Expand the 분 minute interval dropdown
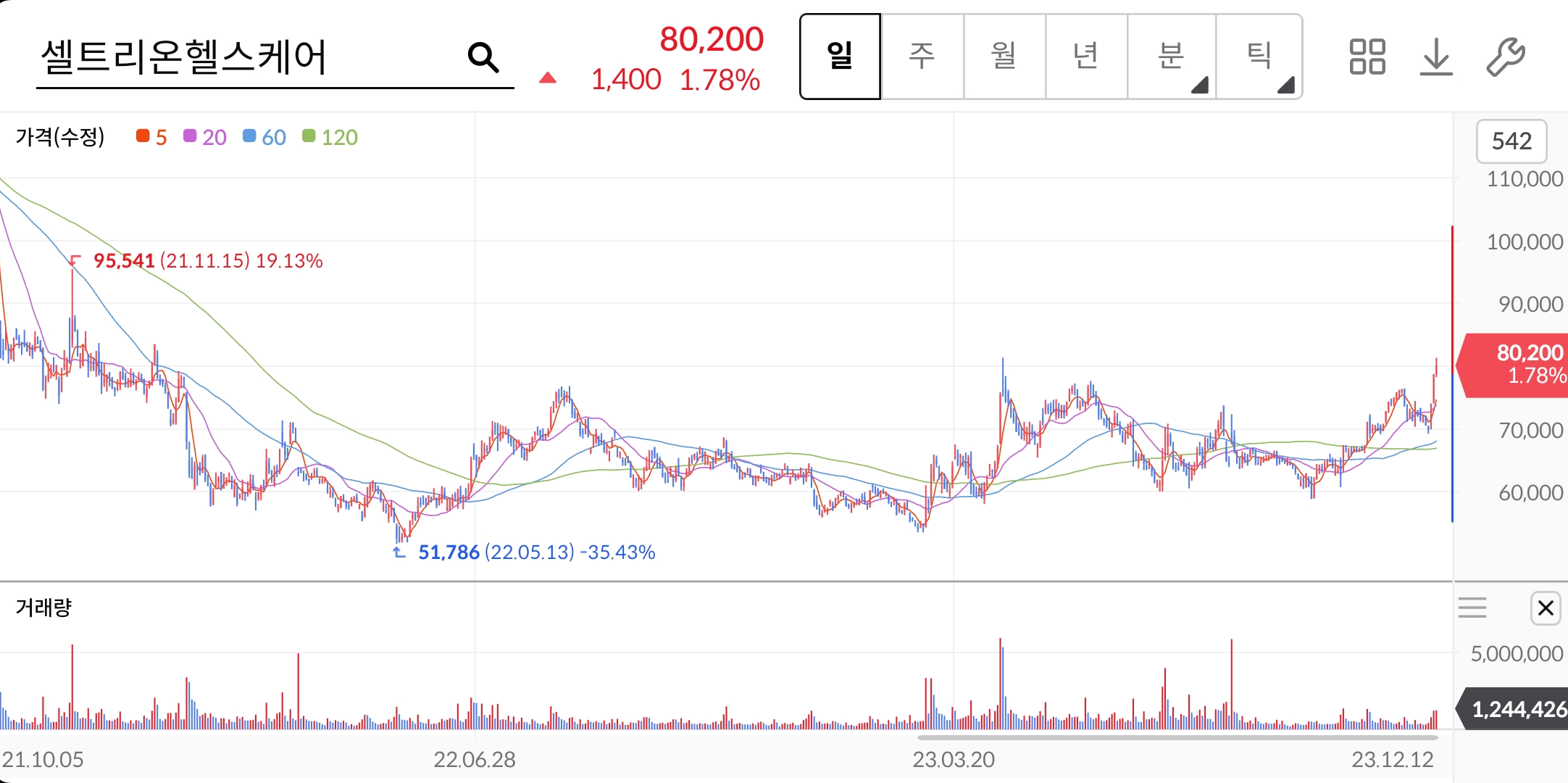The height and width of the screenshot is (783, 1568). click(1172, 57)
